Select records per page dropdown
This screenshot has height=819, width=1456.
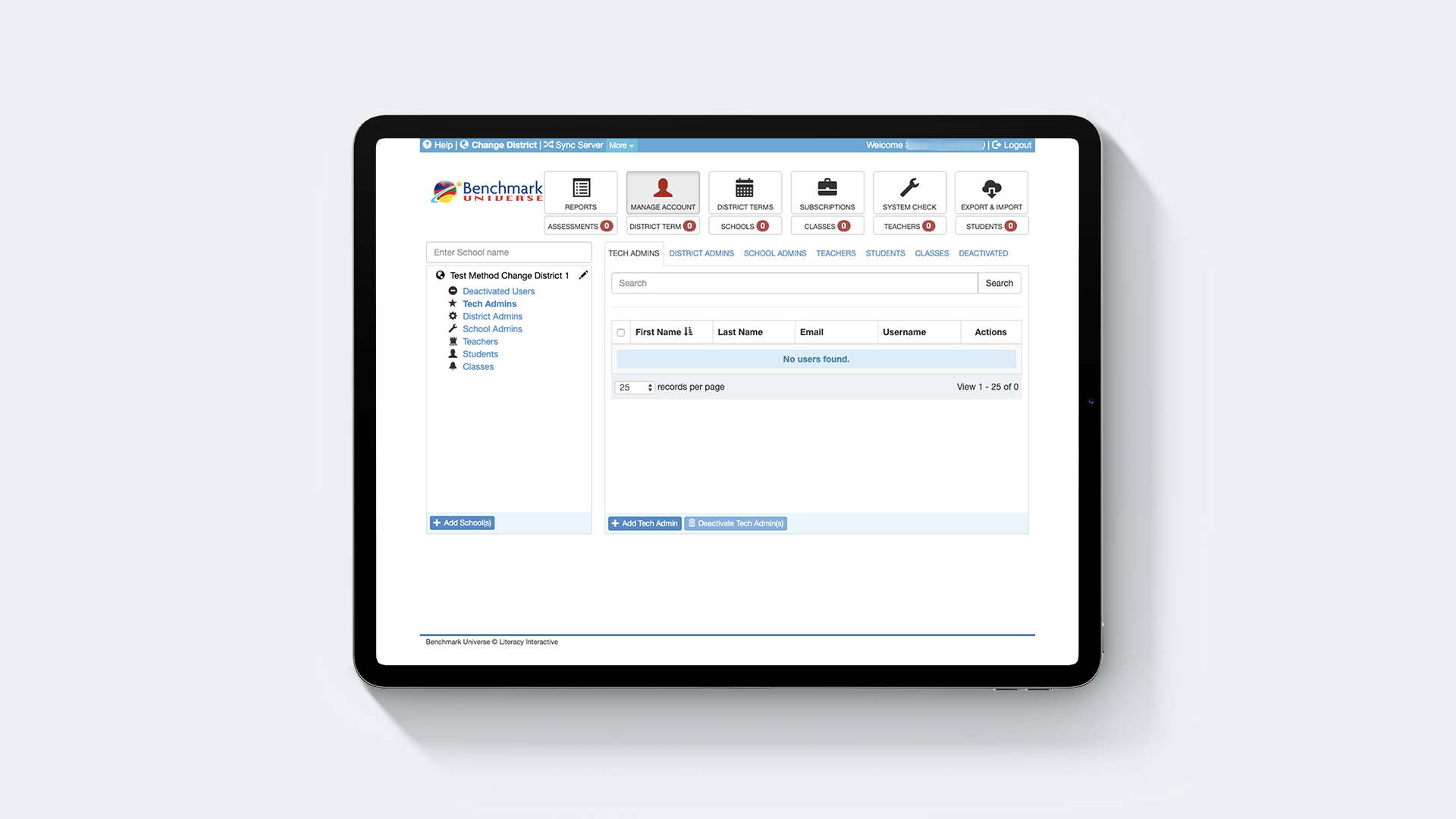633,386
